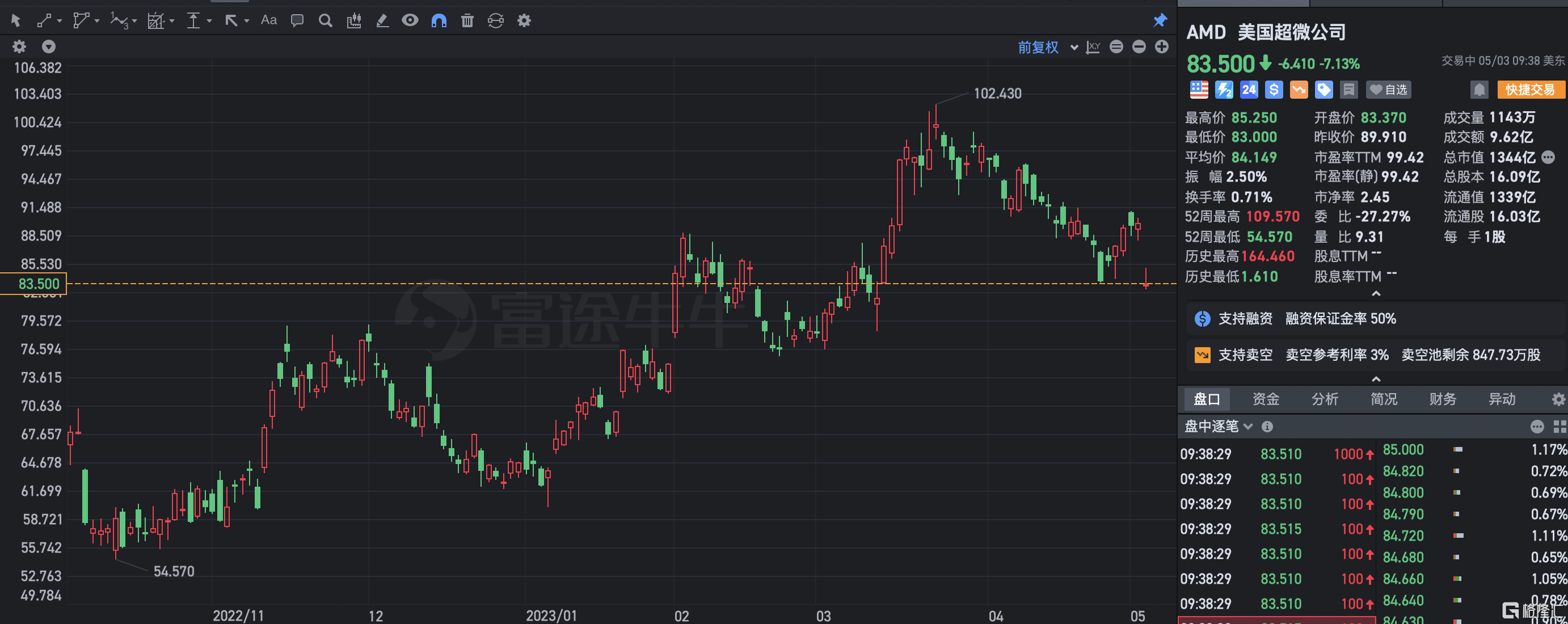Select the cursor pointer drawing tool
The height and width of the screenshot is (624, 1568).
(x=16, y=20)
